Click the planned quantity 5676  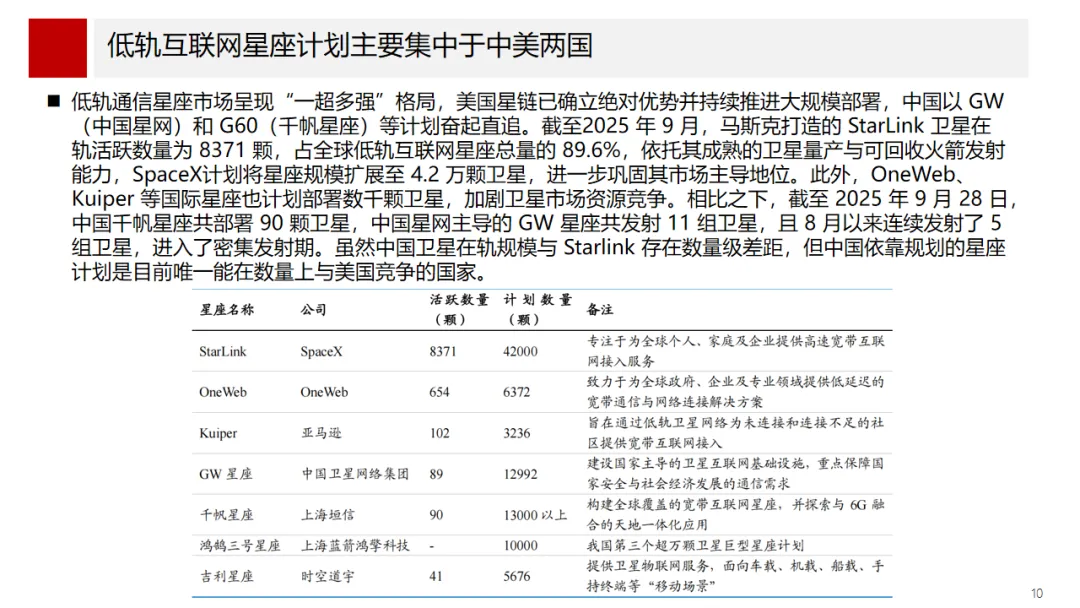517,576
